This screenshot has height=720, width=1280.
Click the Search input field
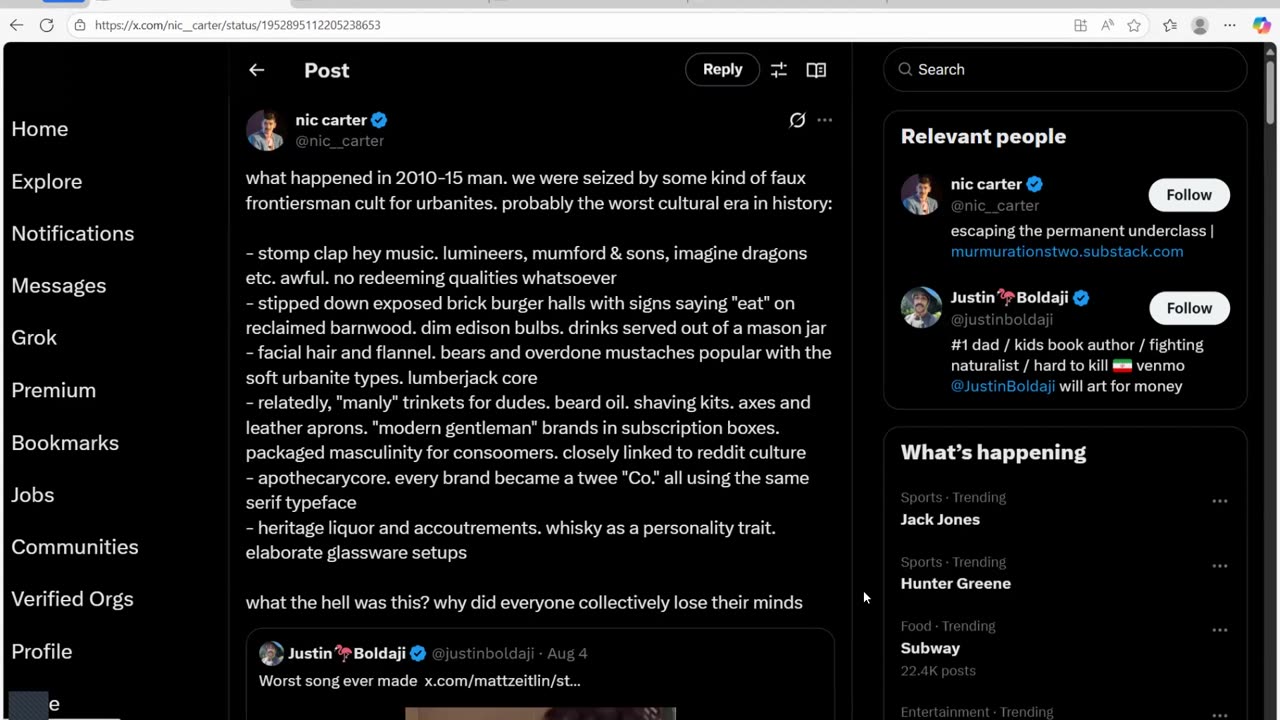click(x=1065, y=69)
